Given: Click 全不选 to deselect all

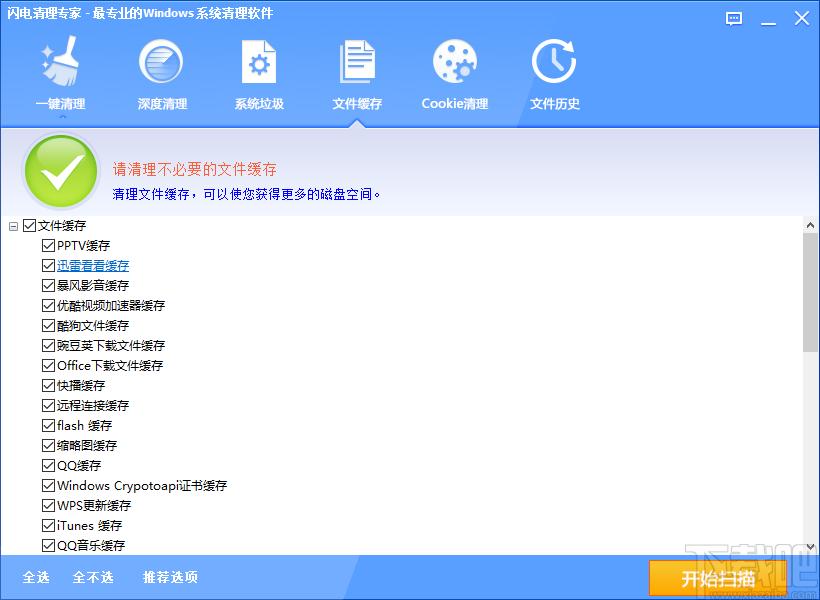Looking at the screenshot, I should click(x=93, y=577).
